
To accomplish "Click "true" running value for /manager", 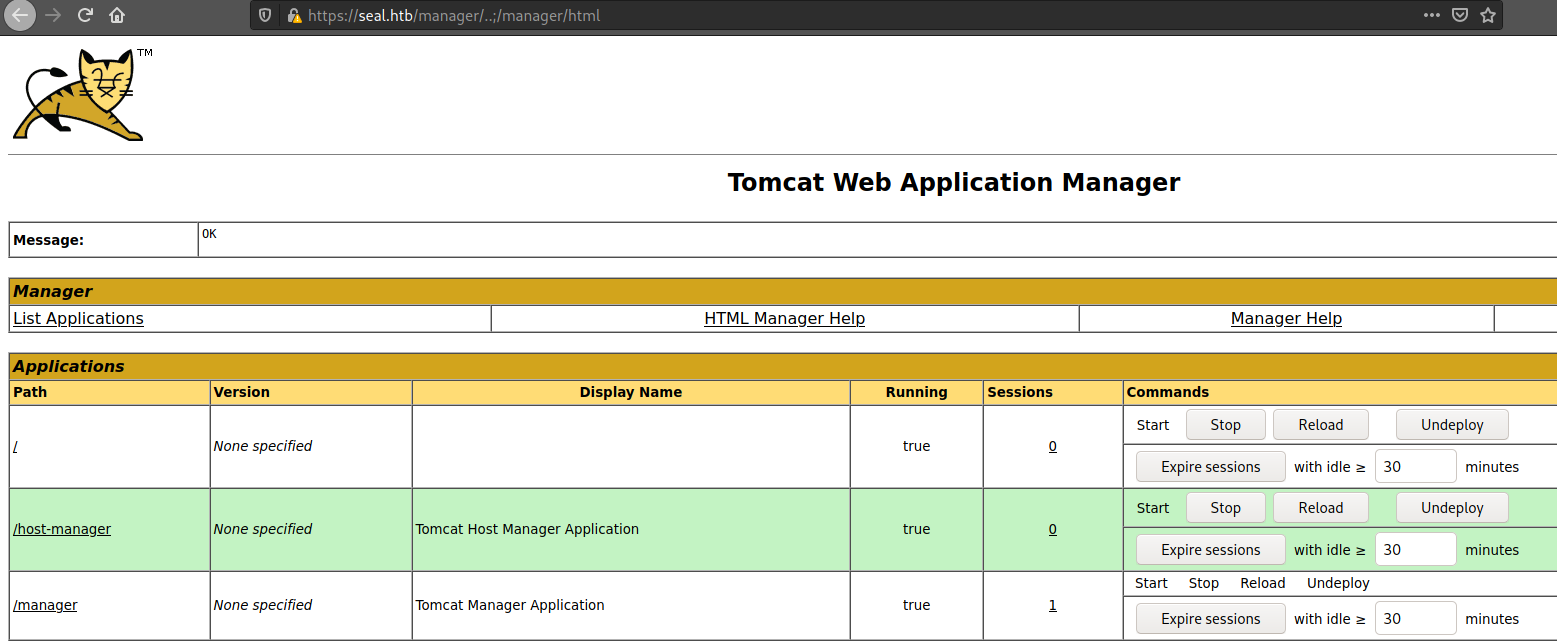I will [916, 605].
